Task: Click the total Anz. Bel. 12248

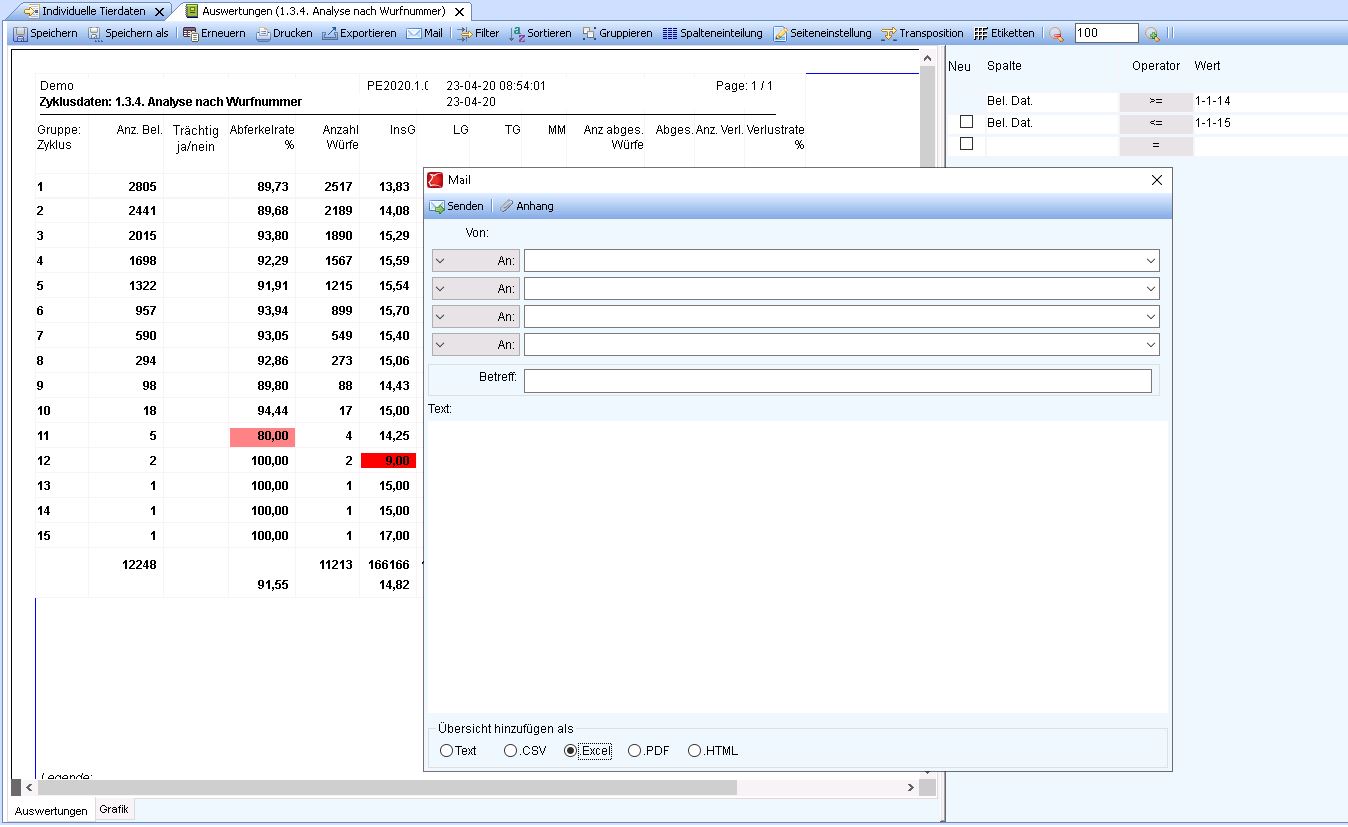Action: click(x=139, y=565)
